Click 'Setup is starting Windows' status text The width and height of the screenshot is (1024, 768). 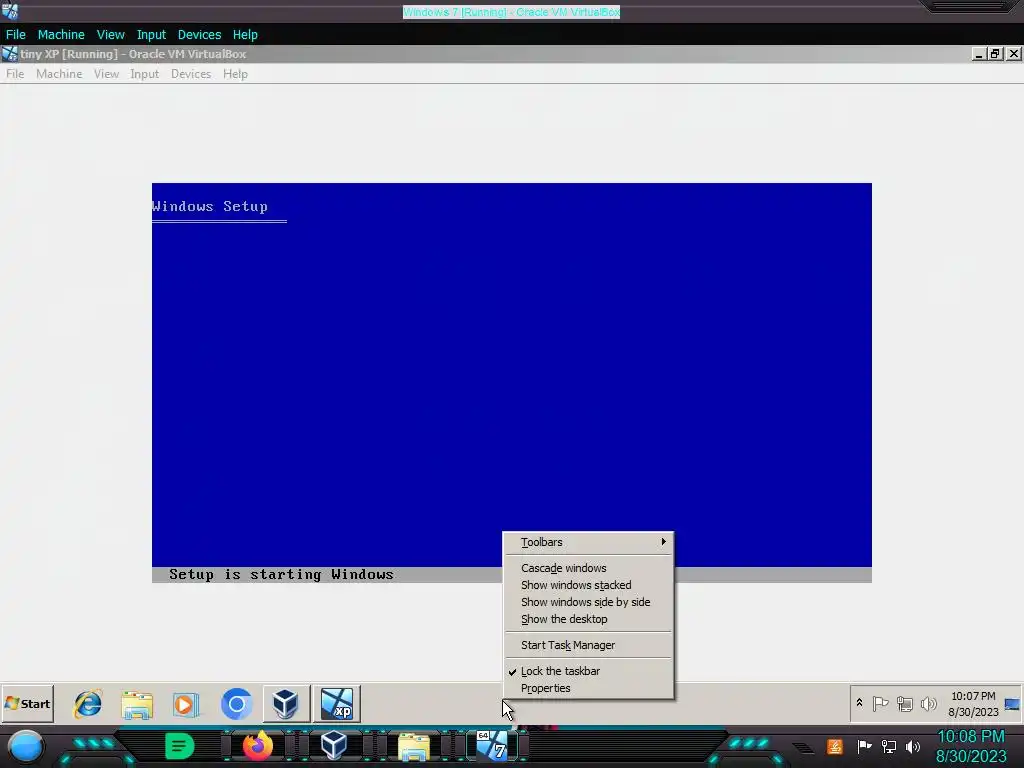(x=281, y=575)
